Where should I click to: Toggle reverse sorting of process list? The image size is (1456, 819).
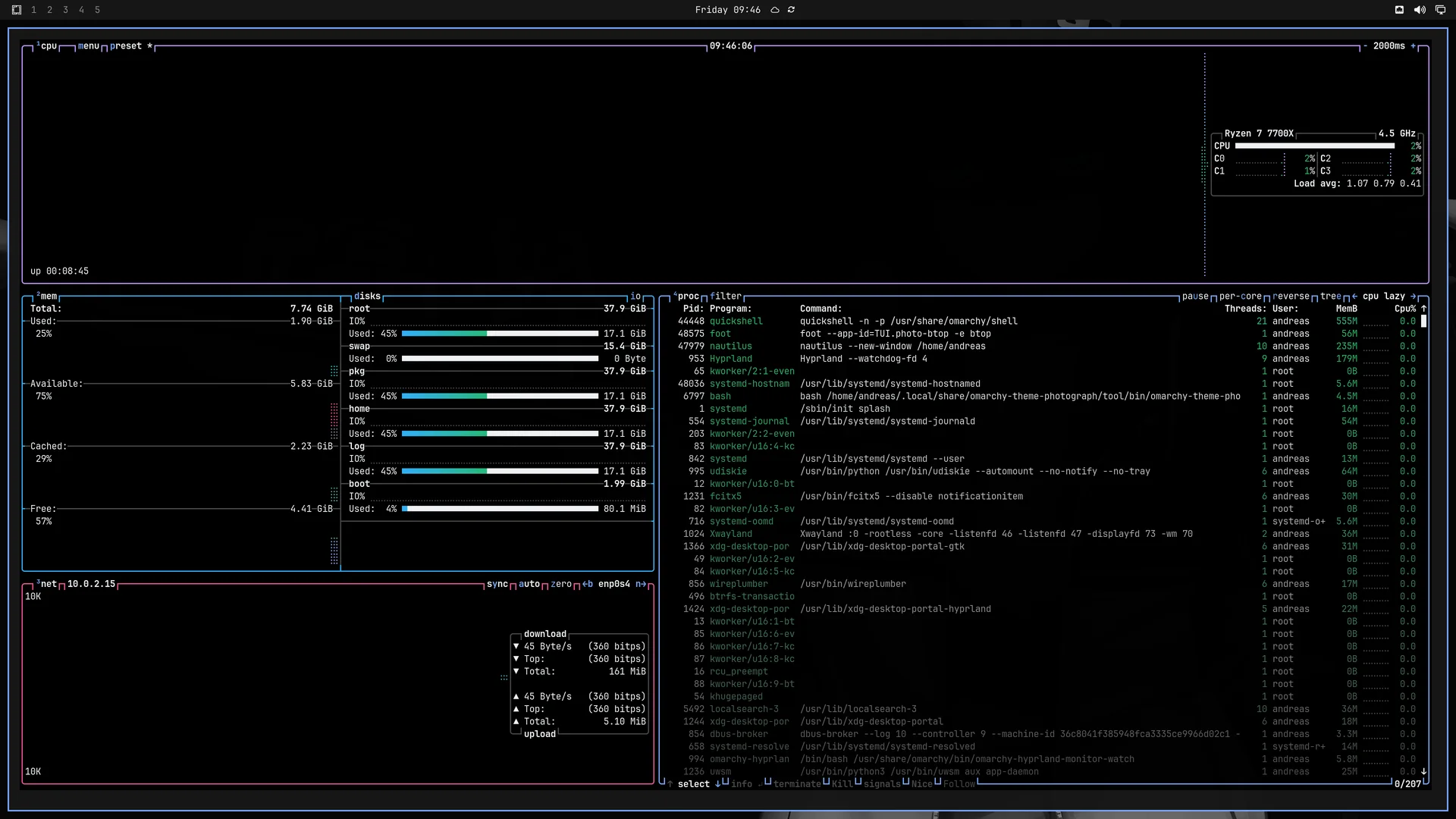tap(1291, 297)
